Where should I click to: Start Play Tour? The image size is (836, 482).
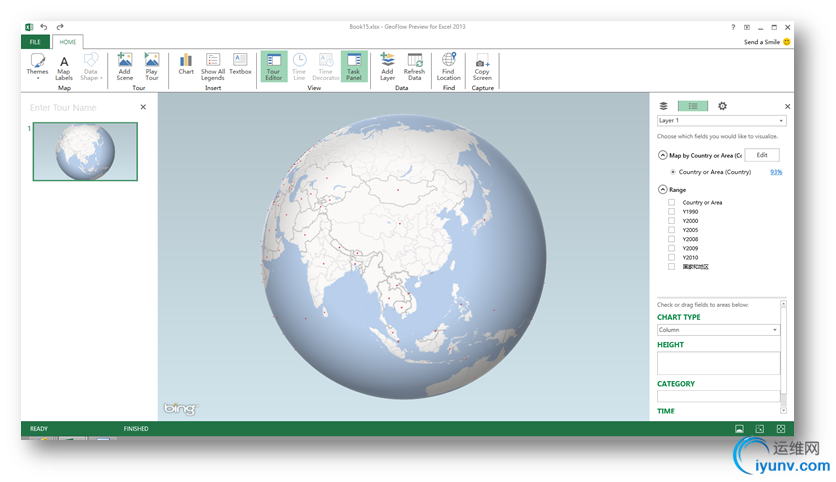(x=152, y=67)
